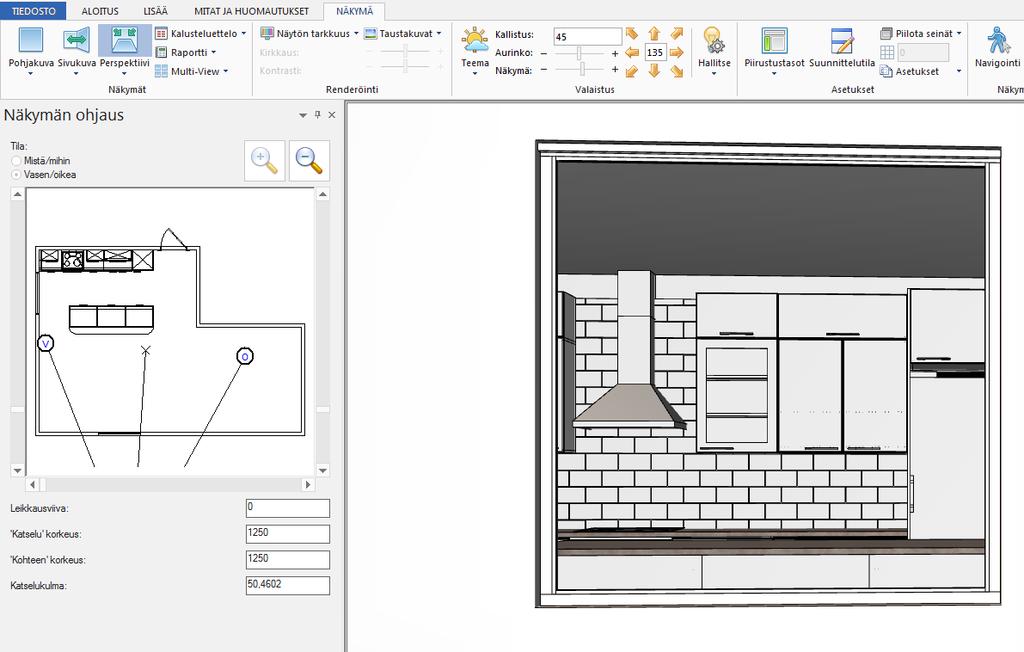Click the up-left light direction arrow

632,33
